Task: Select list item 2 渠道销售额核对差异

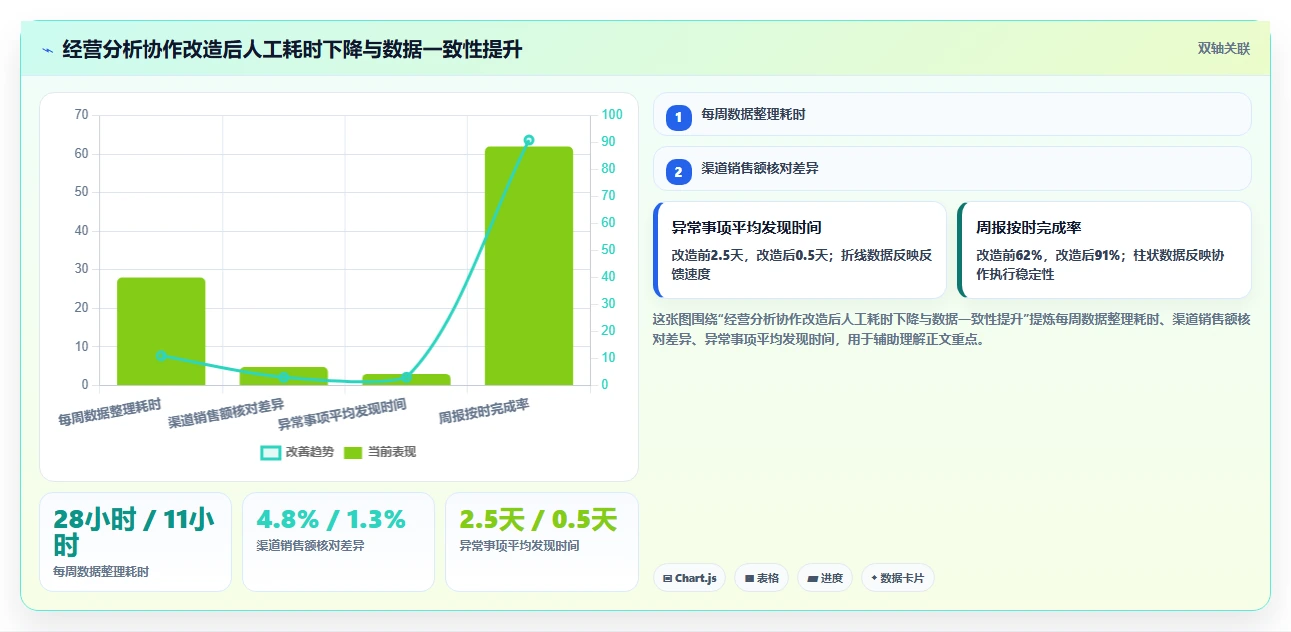Action: pyautogui.click(x=952, y=169)
